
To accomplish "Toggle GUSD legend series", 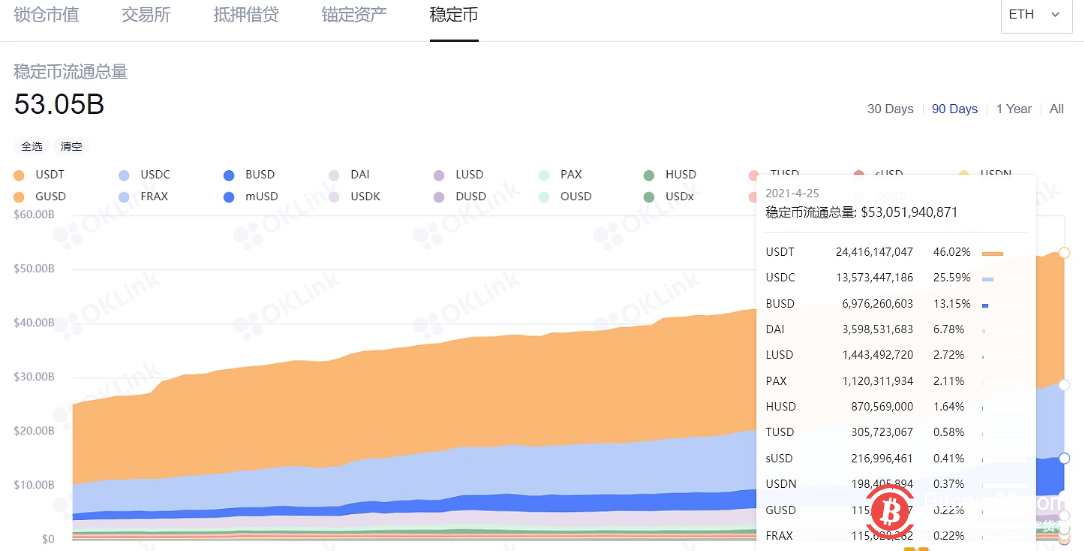I will [x=40, y=196].
